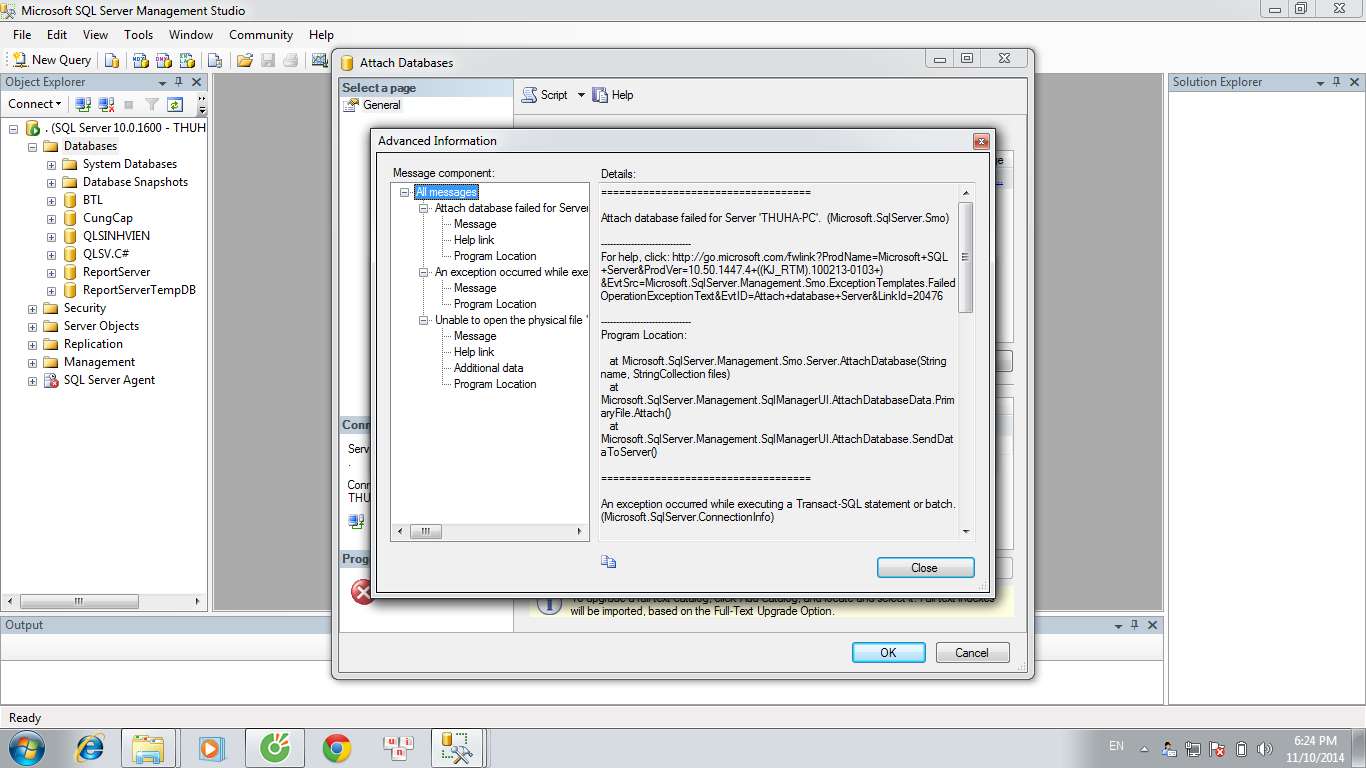1366x768 pixels.
Task: Select the All messages tree node
Action: point(446,192)
